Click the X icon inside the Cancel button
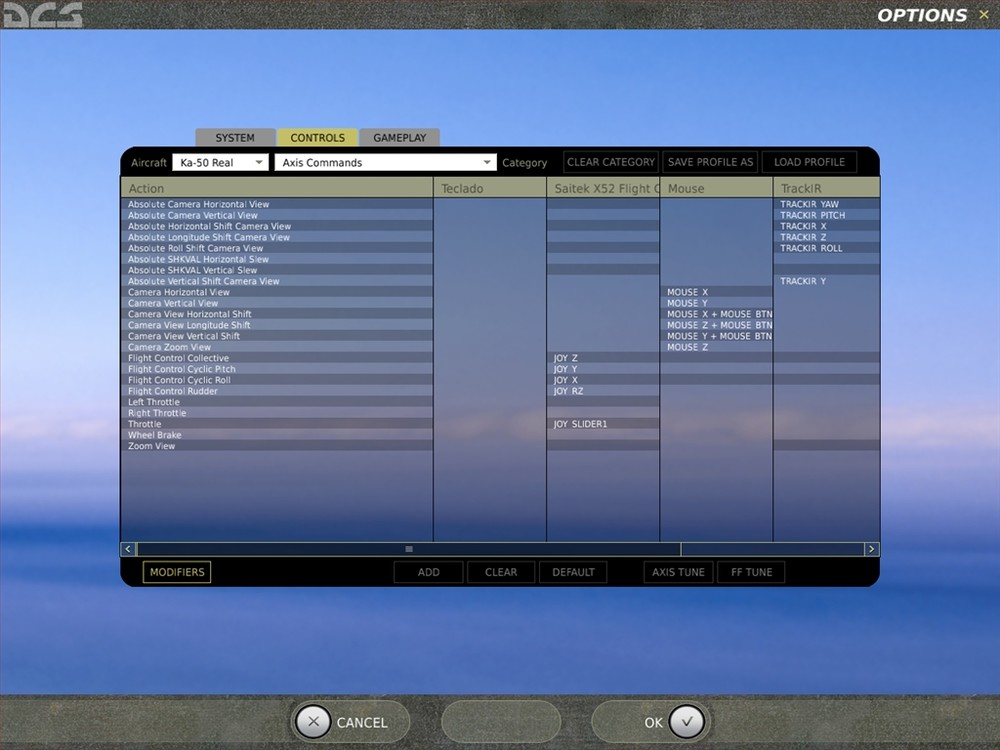Image resolution: width=1000 pixels, height=750 pixels. tap(313, 721)
